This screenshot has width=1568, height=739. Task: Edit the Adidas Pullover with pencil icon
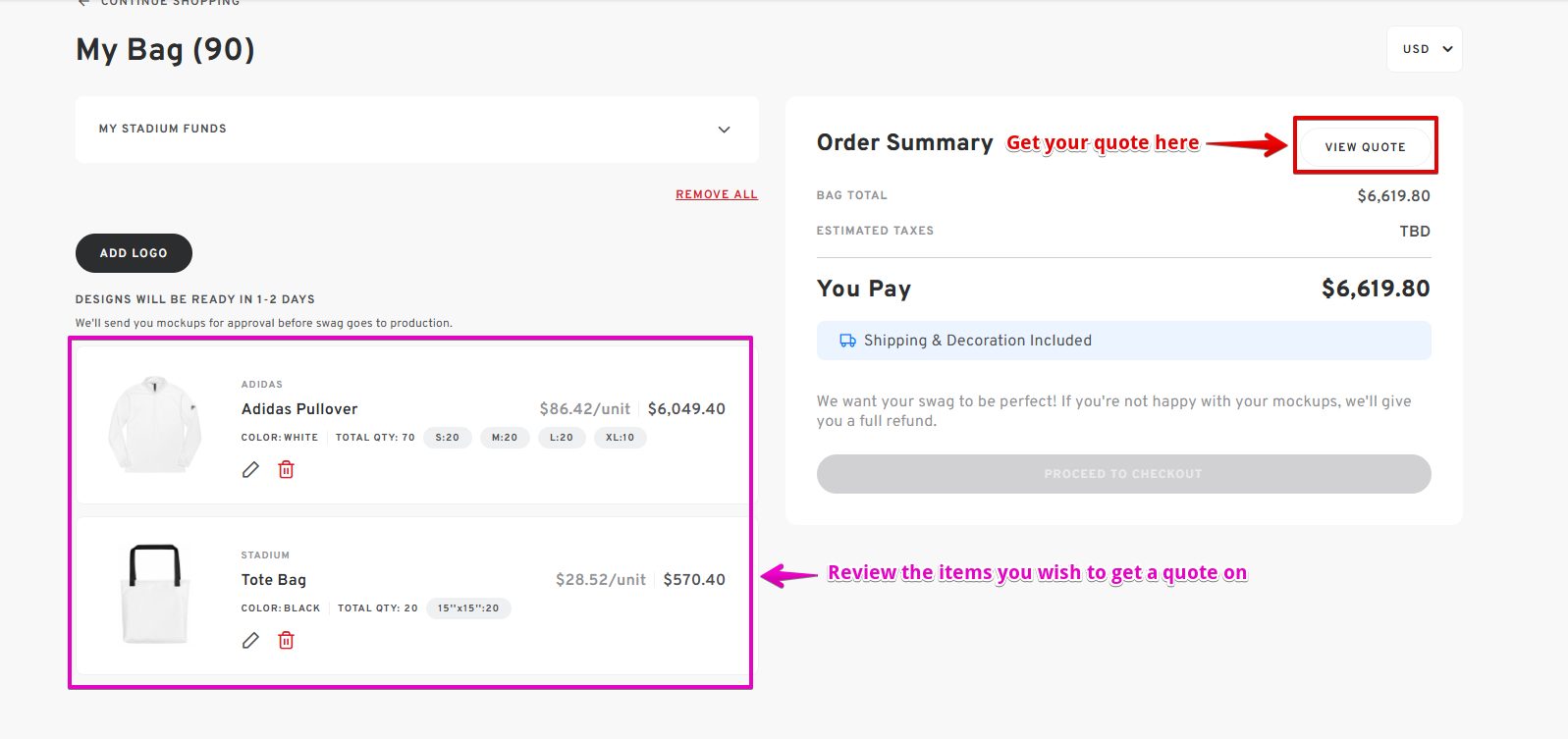pyautogui.click(x=250, y=470)
